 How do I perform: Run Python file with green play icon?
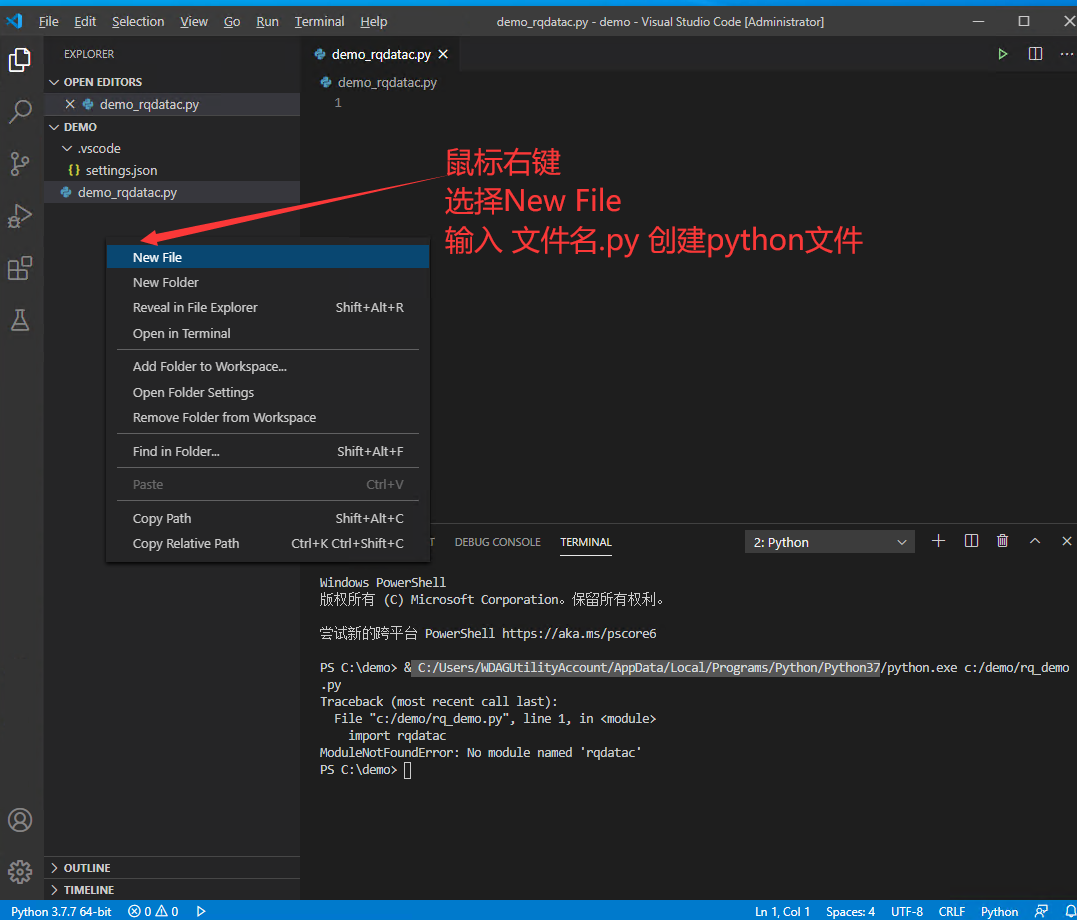(x=1002, y=54)
